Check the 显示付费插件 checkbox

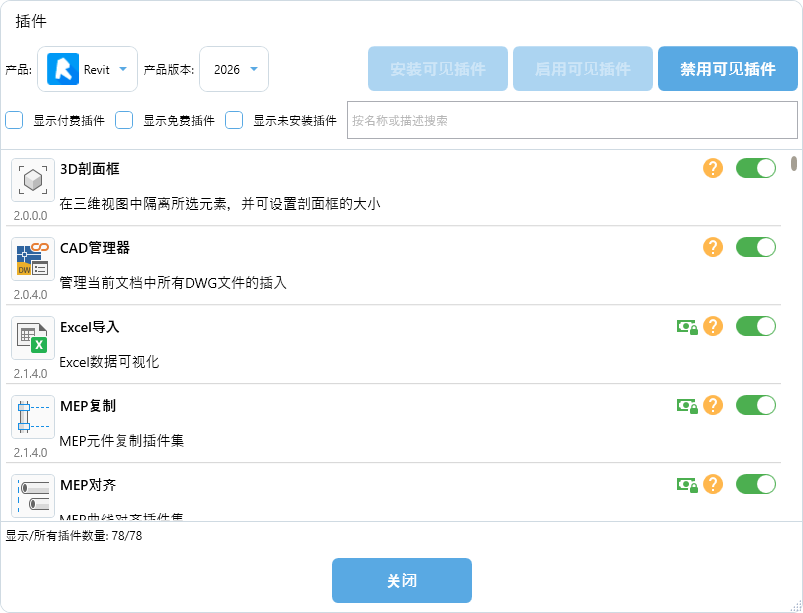click(14, 121)
